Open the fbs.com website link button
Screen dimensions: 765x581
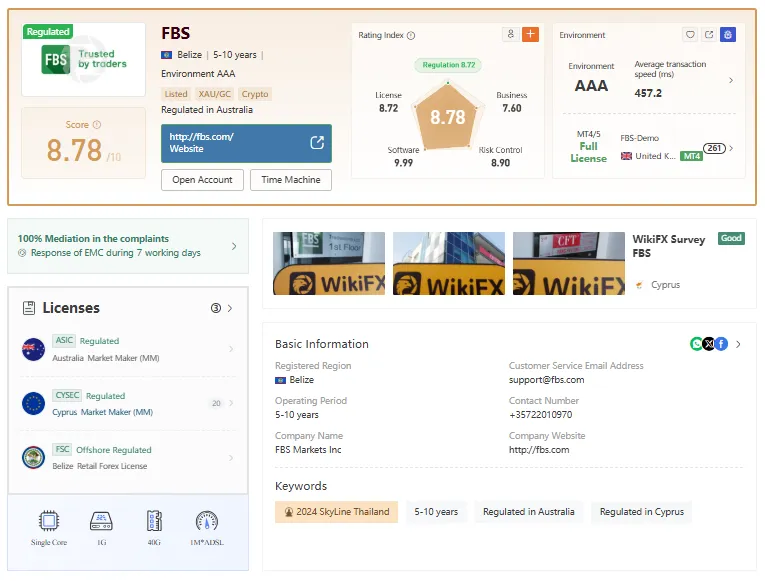(246, 143)
